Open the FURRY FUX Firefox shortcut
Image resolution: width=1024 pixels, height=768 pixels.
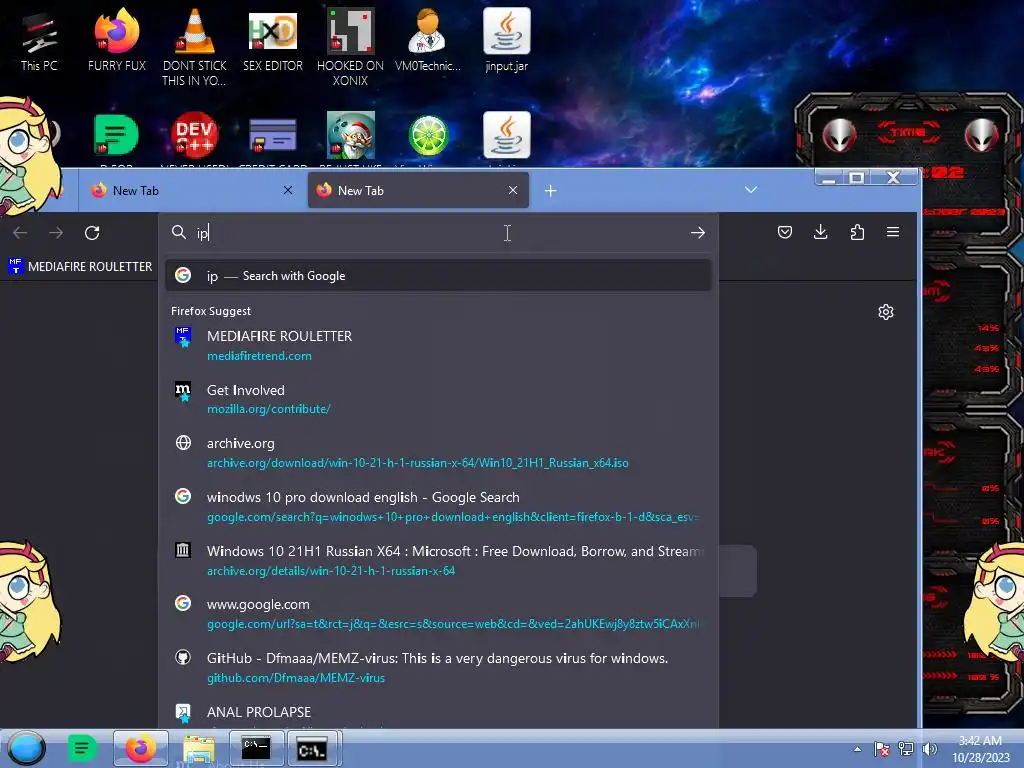coord(117,40)
